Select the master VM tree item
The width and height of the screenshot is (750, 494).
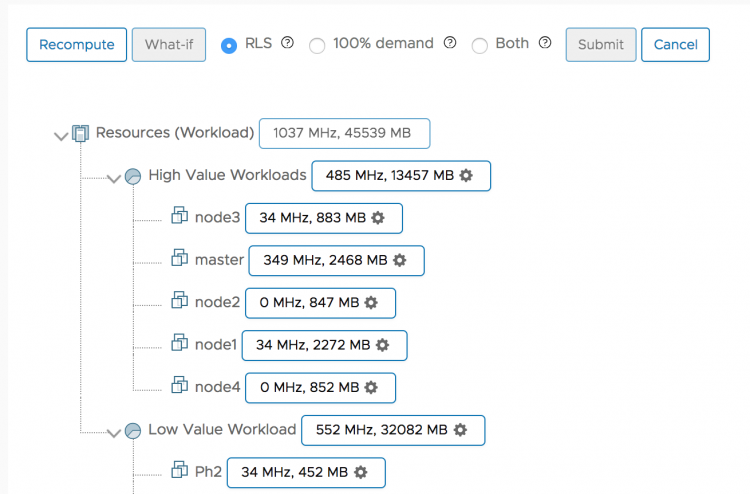point(219,260)
